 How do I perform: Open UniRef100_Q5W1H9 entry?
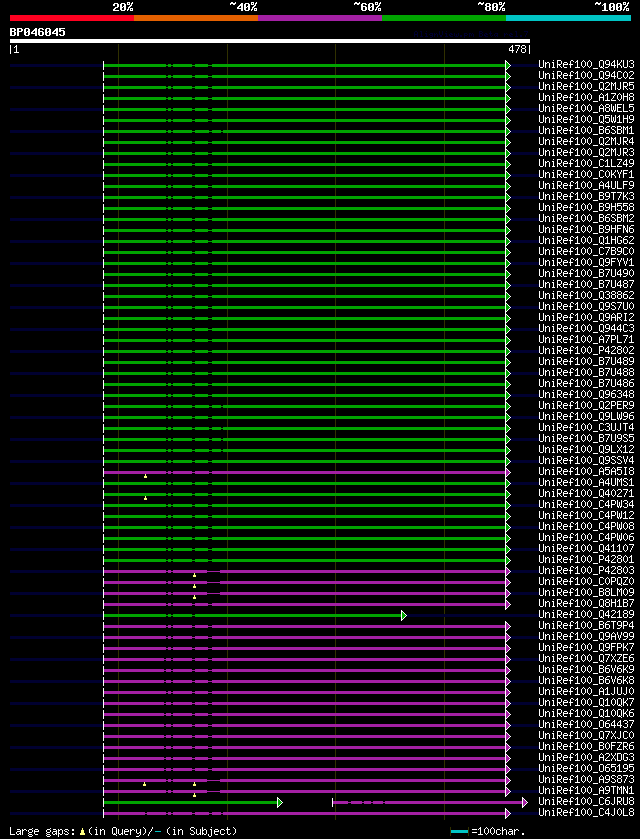tap(586, 120)
